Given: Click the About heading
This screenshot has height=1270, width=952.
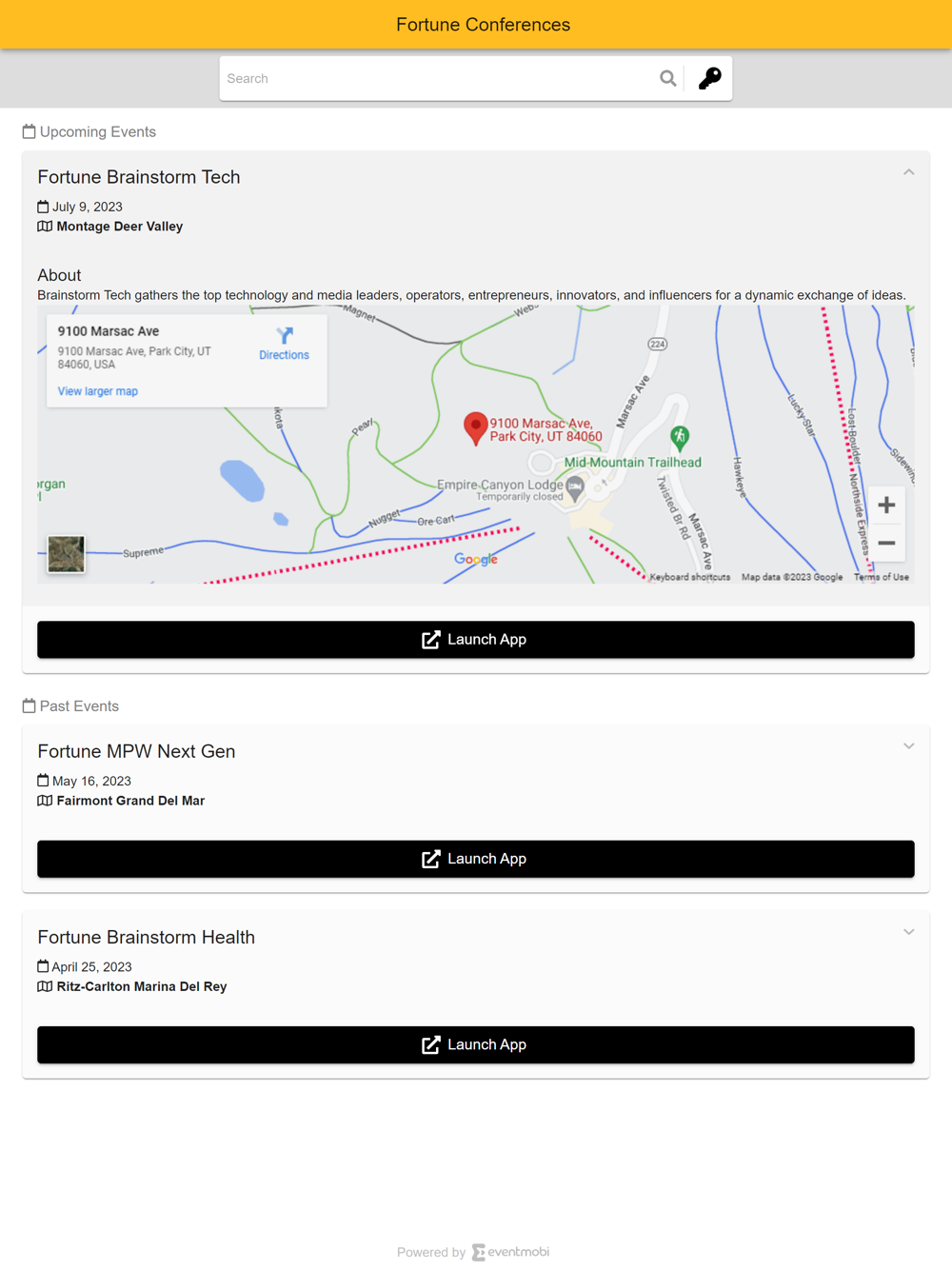Looking at the screenshot, I should (x=59, y=275).
